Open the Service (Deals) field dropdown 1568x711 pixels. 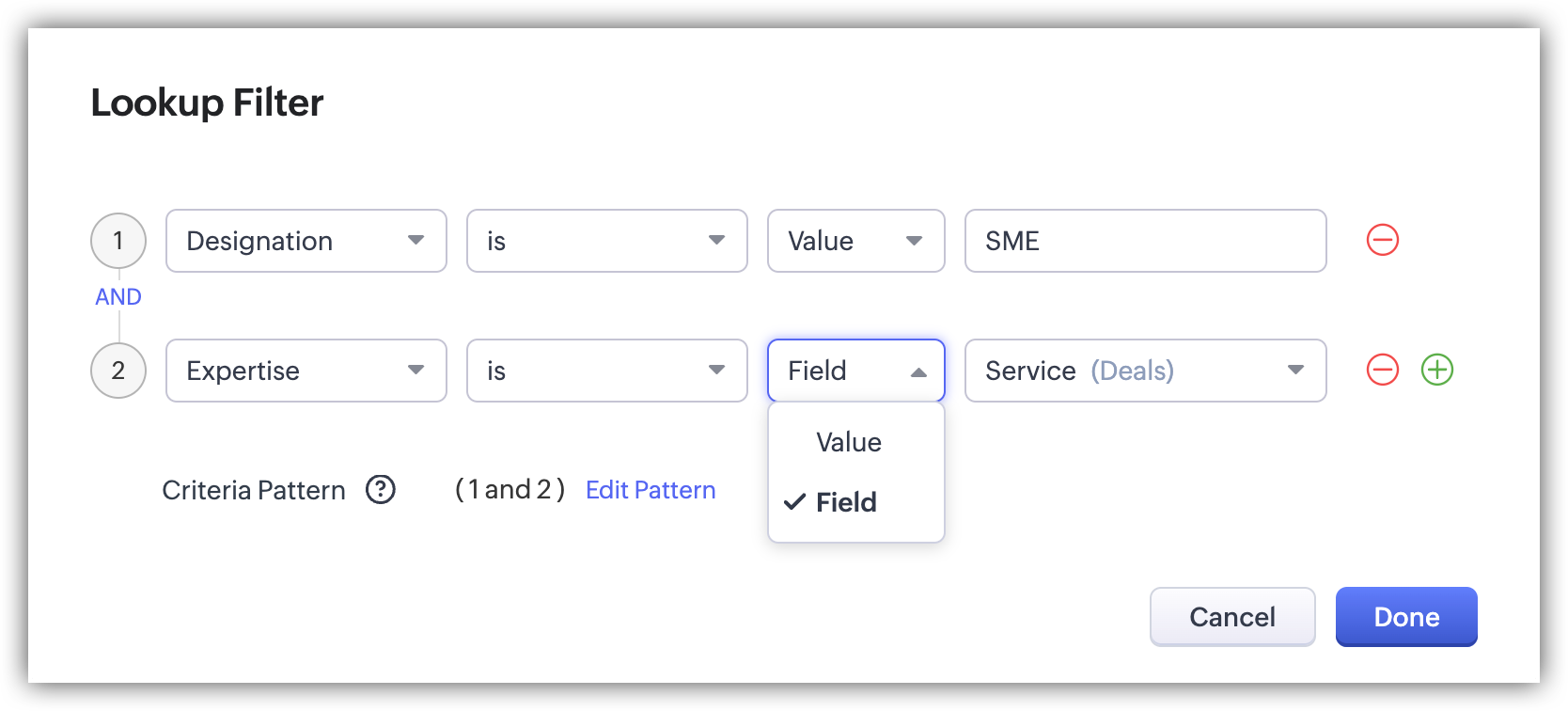[1145, 371]
